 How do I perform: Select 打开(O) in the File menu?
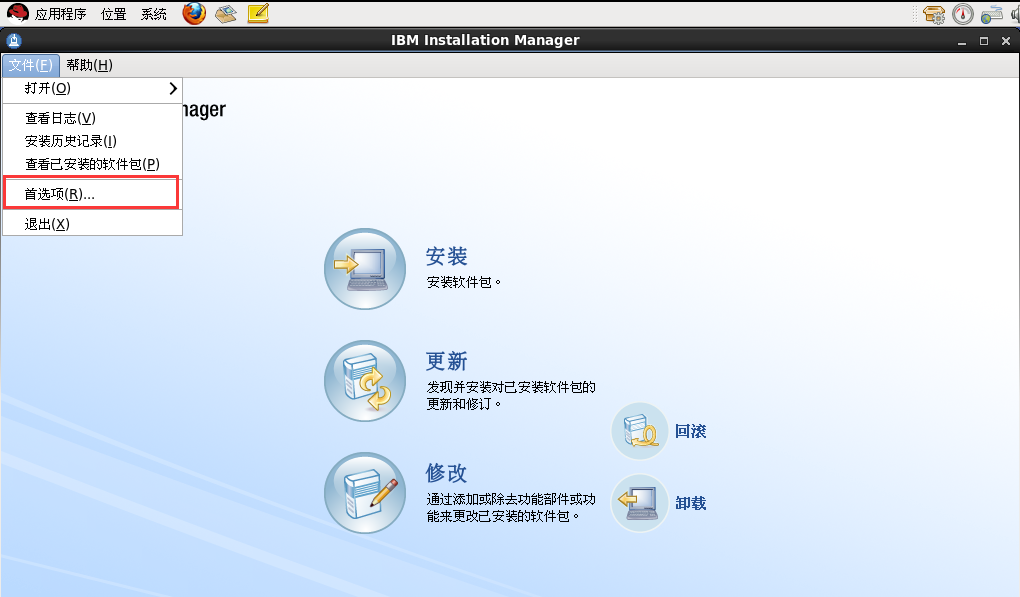pos(92,88)
